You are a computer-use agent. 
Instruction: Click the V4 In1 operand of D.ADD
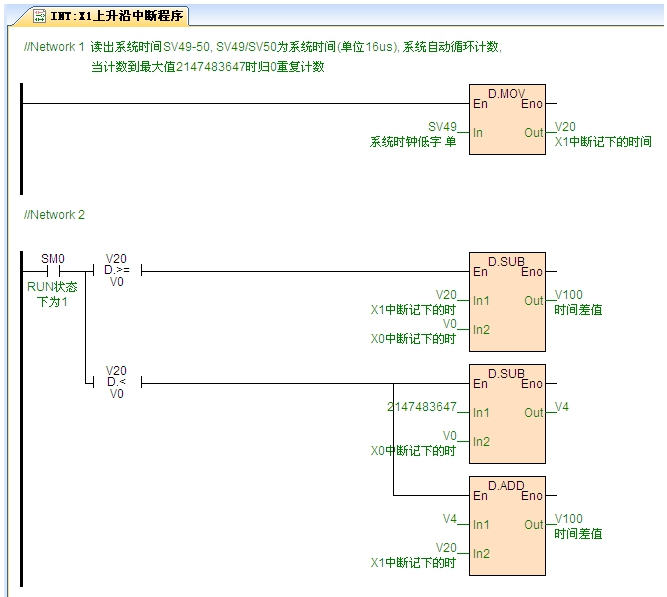[x=449, y=519]
